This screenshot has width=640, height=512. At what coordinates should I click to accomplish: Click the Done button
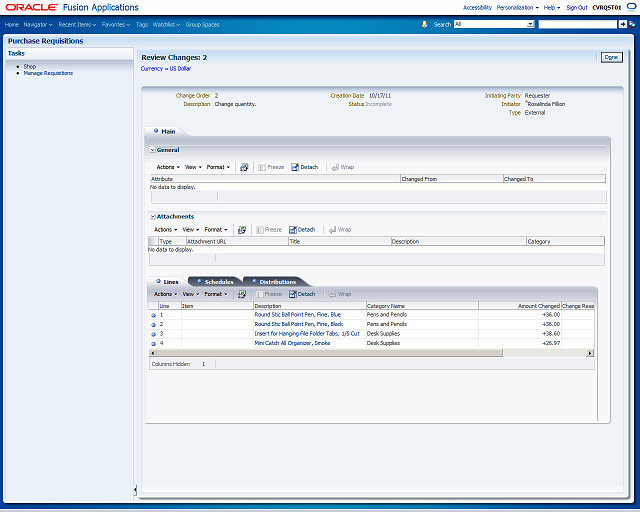coord(611,58)
